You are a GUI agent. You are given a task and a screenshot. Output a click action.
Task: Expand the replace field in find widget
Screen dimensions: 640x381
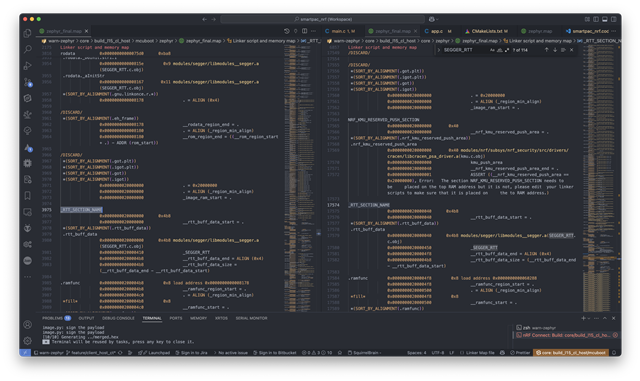point(439,50)
